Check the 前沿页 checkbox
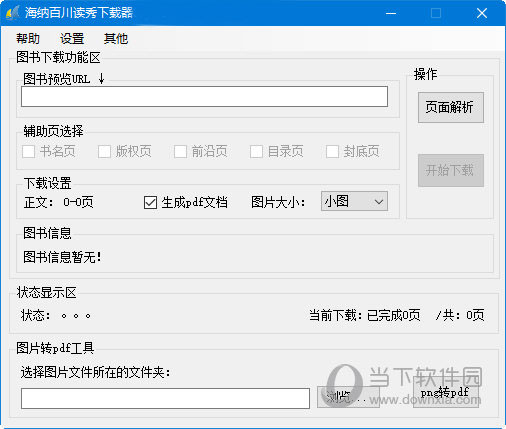This screenshot has width=506, height=429. tap(180, 152)
